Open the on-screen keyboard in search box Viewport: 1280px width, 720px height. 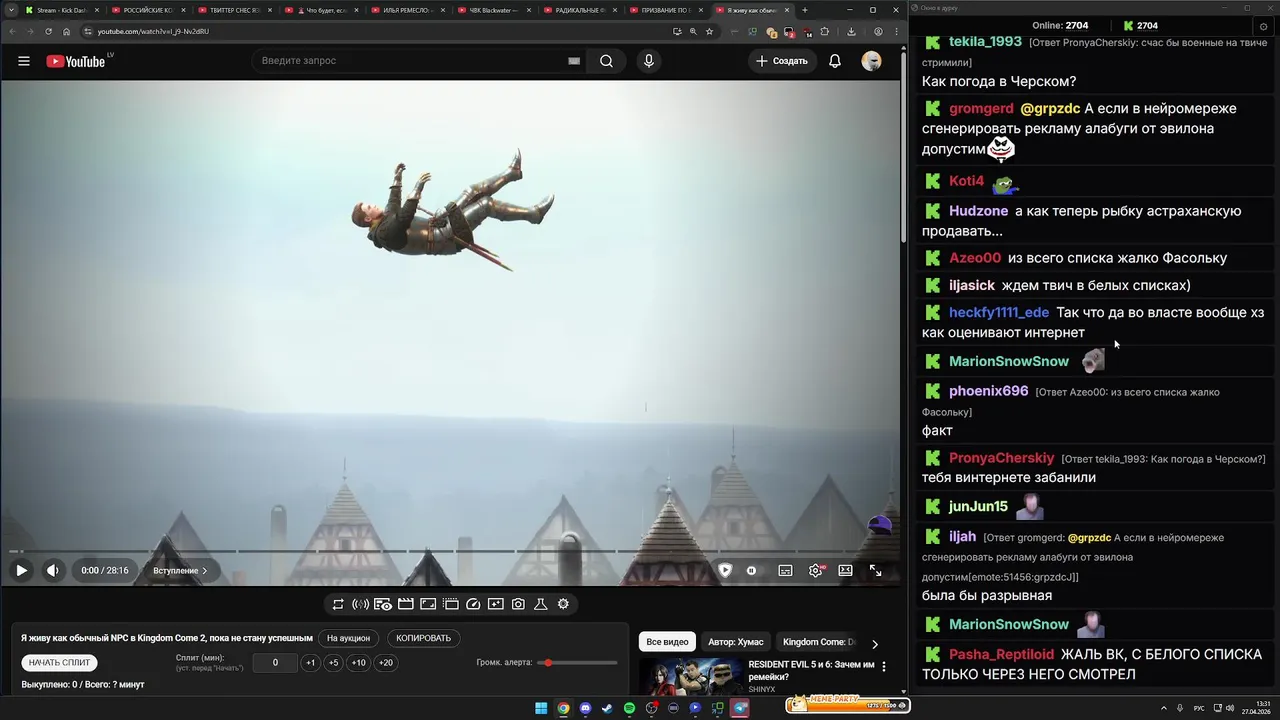574,61
